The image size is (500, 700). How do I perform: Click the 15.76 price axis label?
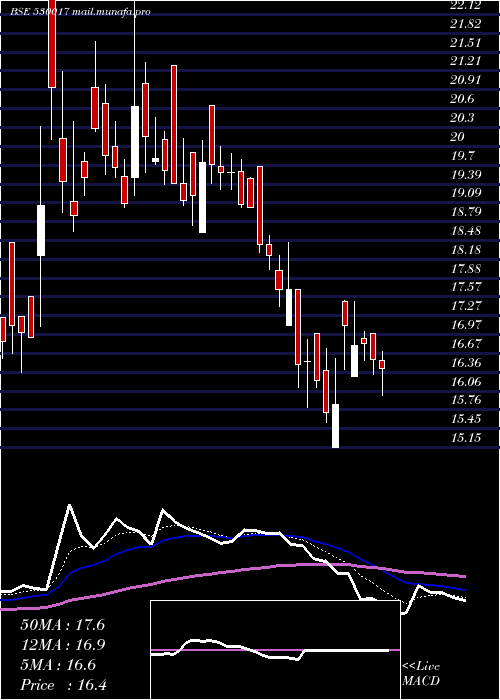point(466,400)
